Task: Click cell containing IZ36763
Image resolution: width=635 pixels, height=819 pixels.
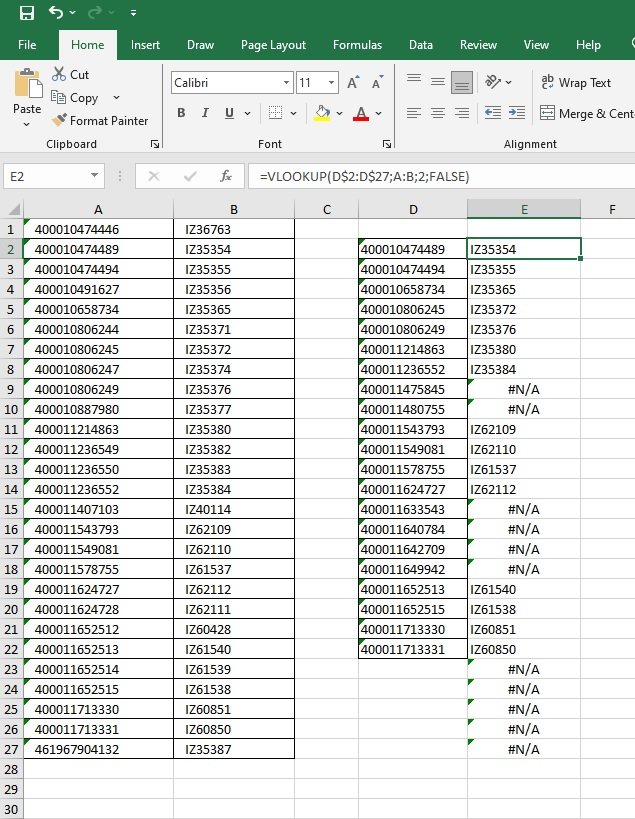Action: click(x=234, y=229)
